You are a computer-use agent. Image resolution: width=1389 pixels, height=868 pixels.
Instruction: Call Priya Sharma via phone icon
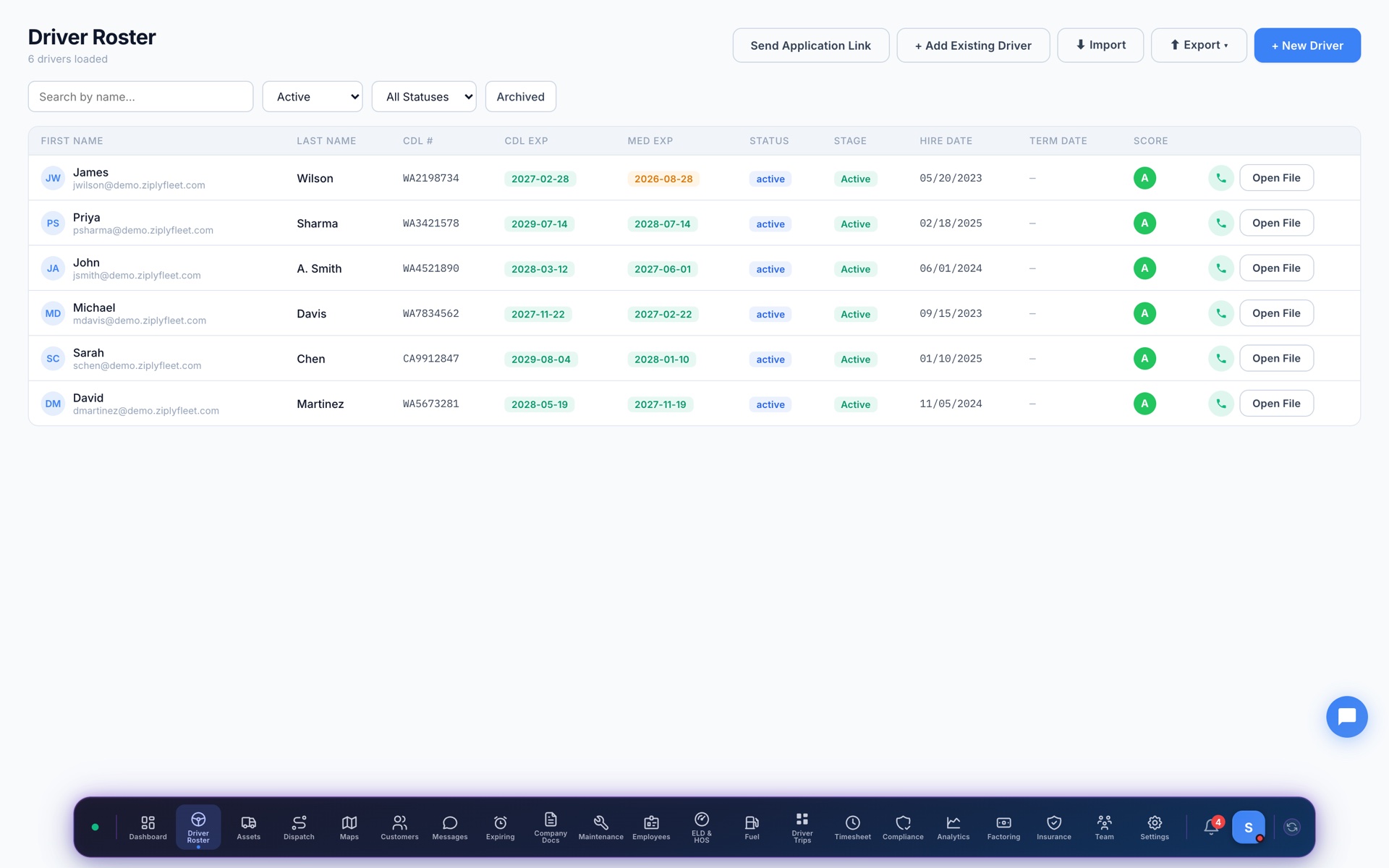(x=1221, y=223)
